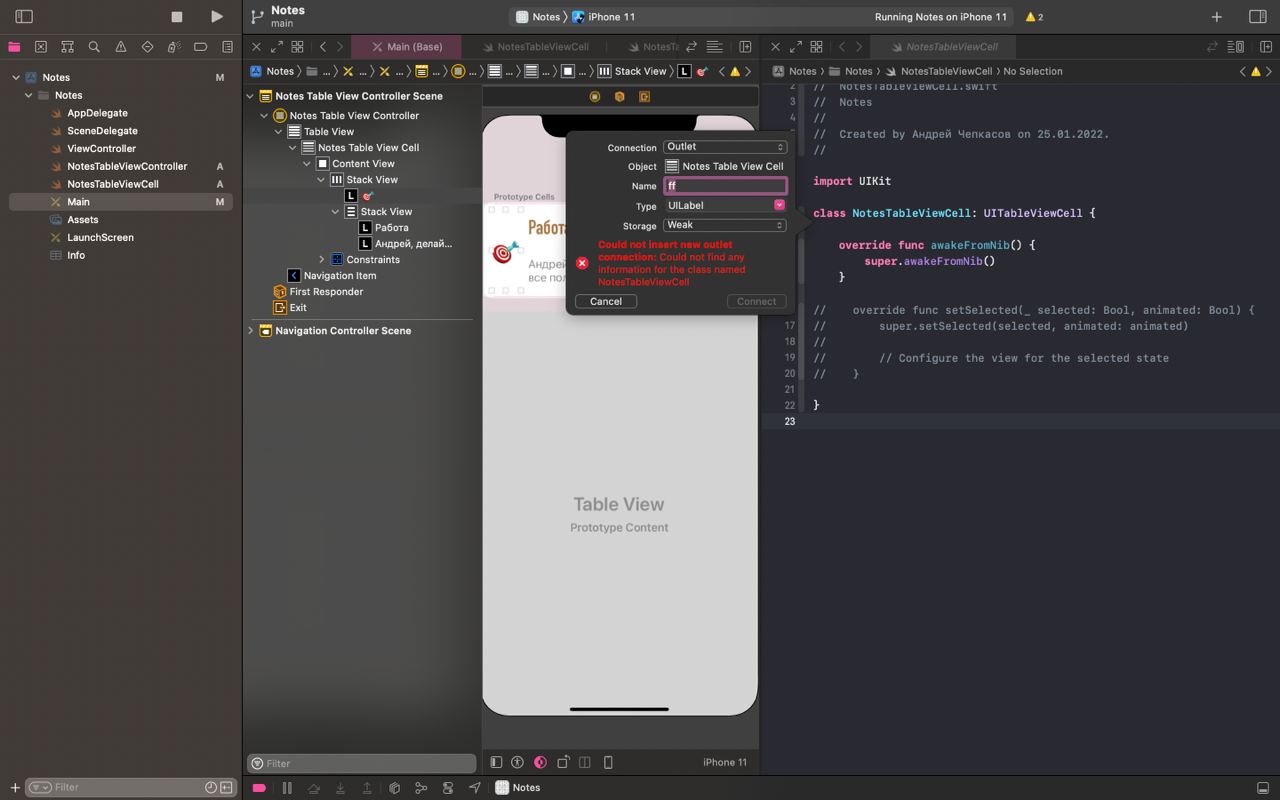1280x800 pixels.
Task: Open the Test navigator diamond
Action: click(x=147, y=47)
